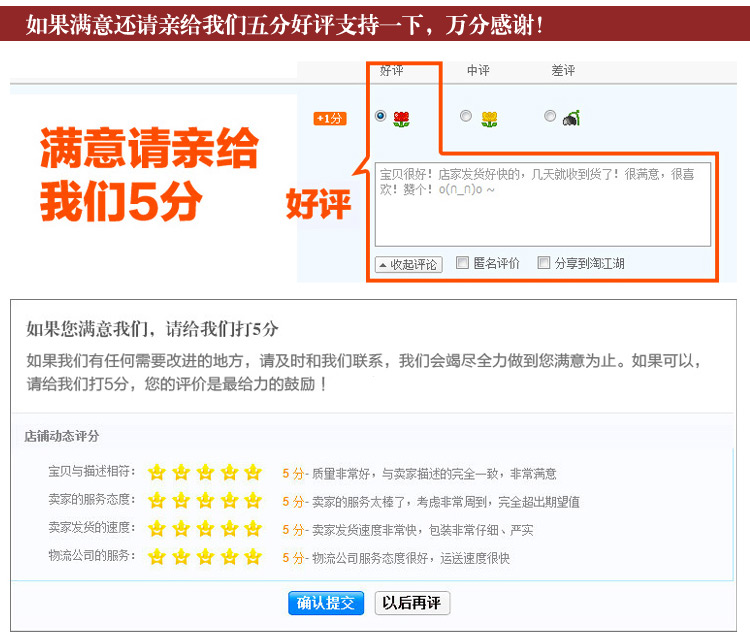Screen dimensions: 750x642
Task: Postpone rating with 以后再评 button
Action: tap(412, 603)
